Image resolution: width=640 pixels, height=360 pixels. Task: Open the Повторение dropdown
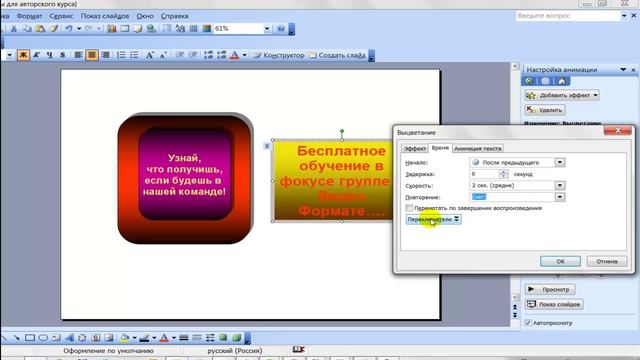[560, 197]
